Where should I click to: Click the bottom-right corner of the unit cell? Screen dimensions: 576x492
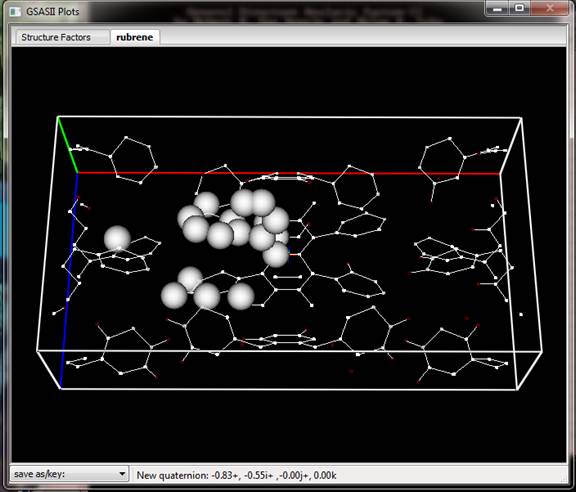(x=517, y=389)
